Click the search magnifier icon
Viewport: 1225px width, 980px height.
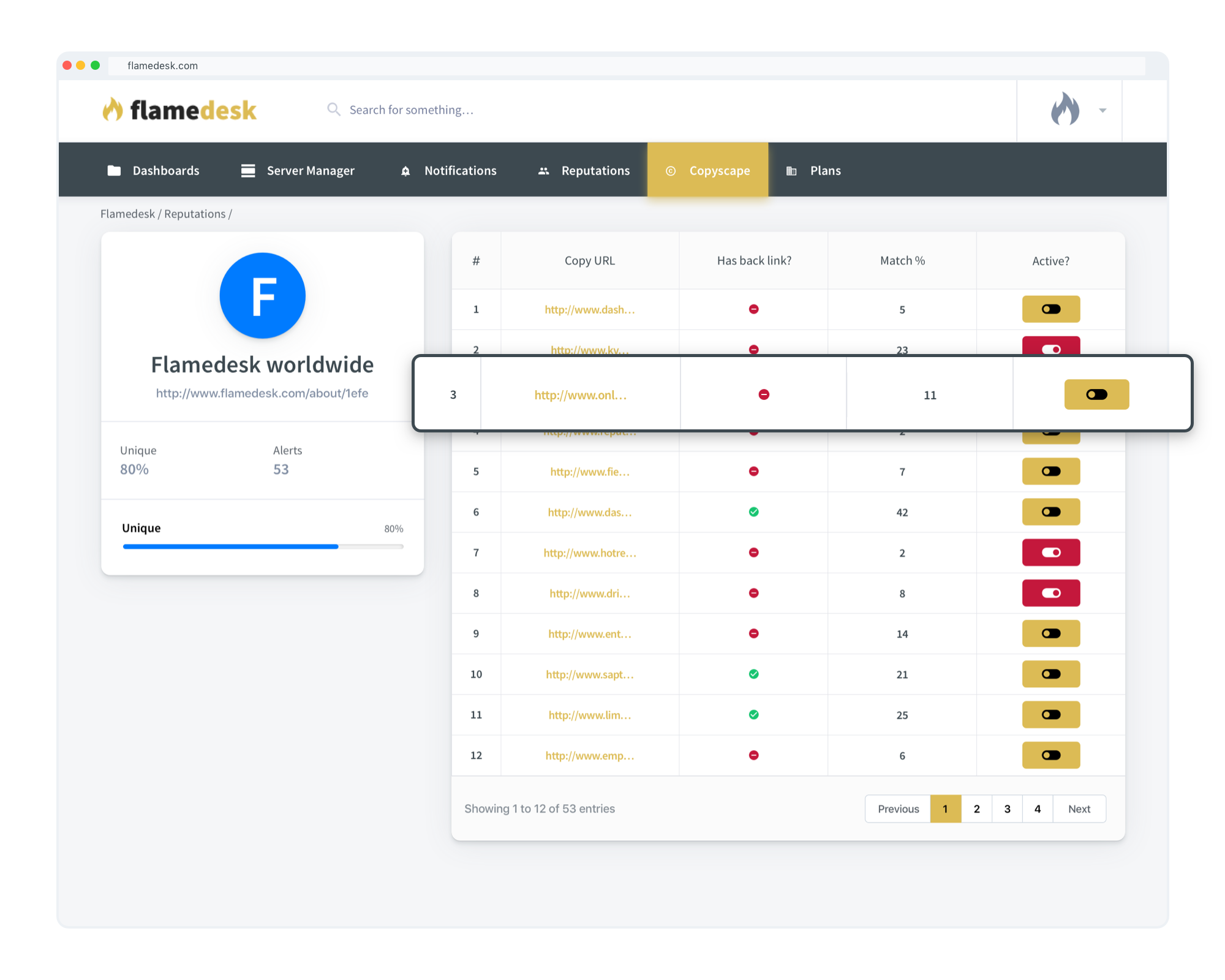pyautogui.click(x=333, y=110)
